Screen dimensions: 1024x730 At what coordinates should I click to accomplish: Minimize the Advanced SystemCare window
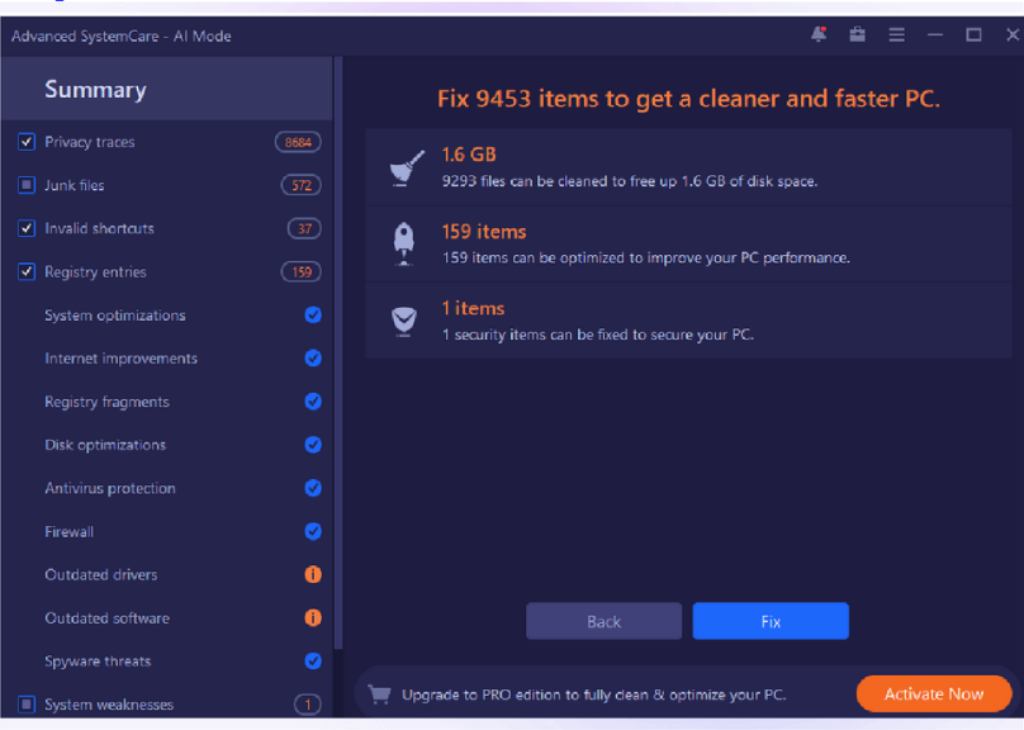(x=935, y=35)
